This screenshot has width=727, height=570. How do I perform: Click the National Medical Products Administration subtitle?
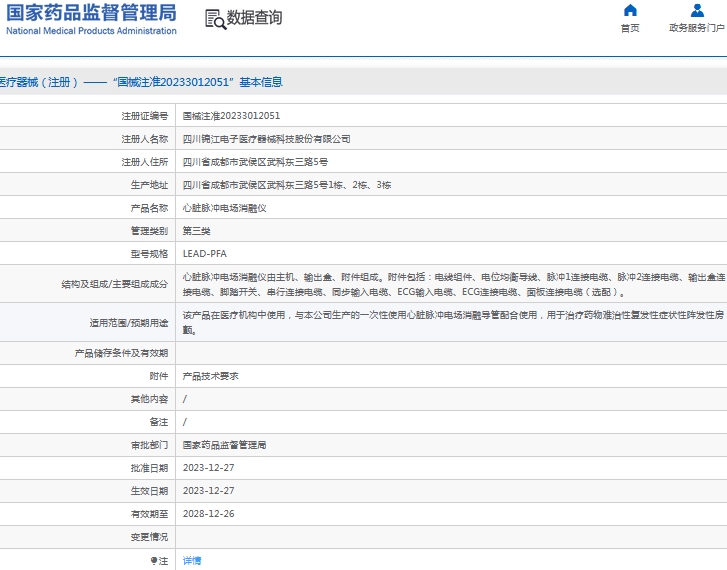(x=91, y=31)
